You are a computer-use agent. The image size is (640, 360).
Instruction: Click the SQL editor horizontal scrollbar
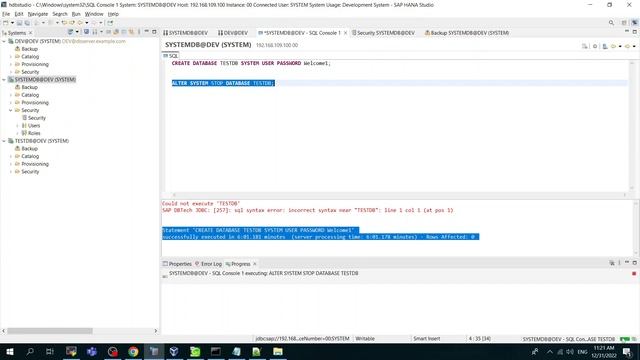pos(399,195)
